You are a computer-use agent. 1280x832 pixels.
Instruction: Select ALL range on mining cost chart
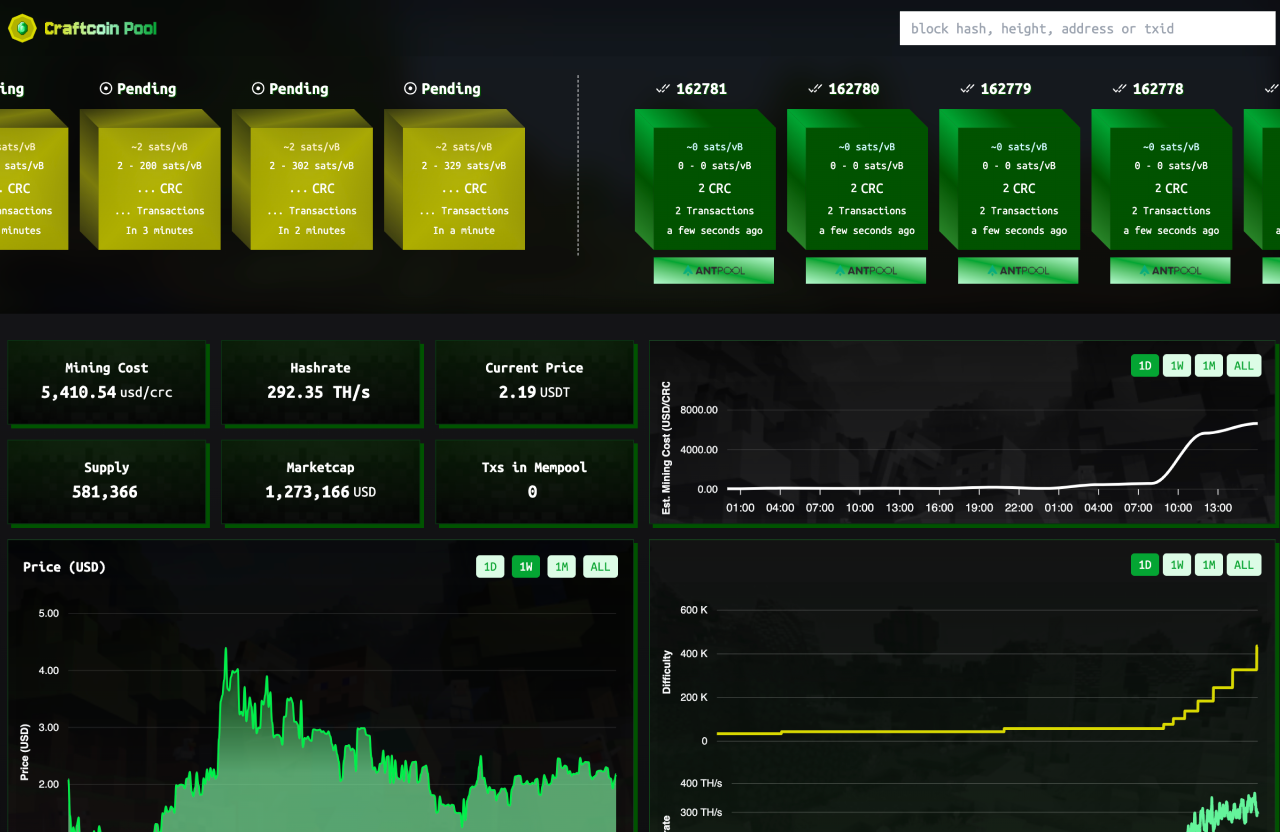[x=1244, y=366]
